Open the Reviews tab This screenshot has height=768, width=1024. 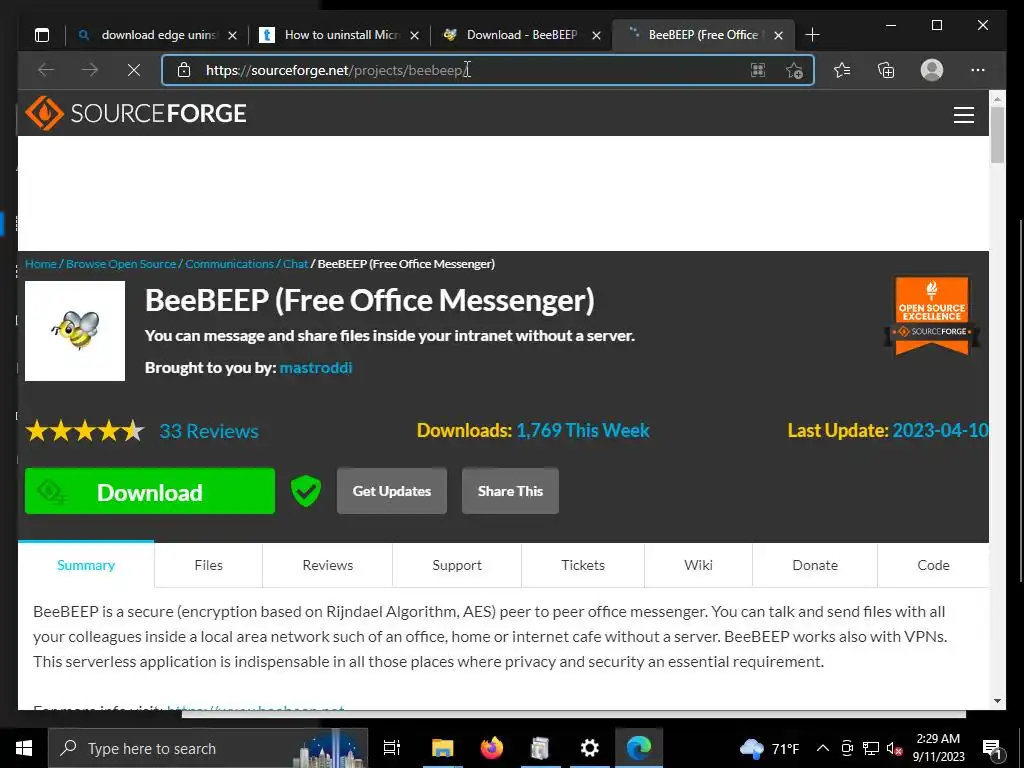click(328, 565)
